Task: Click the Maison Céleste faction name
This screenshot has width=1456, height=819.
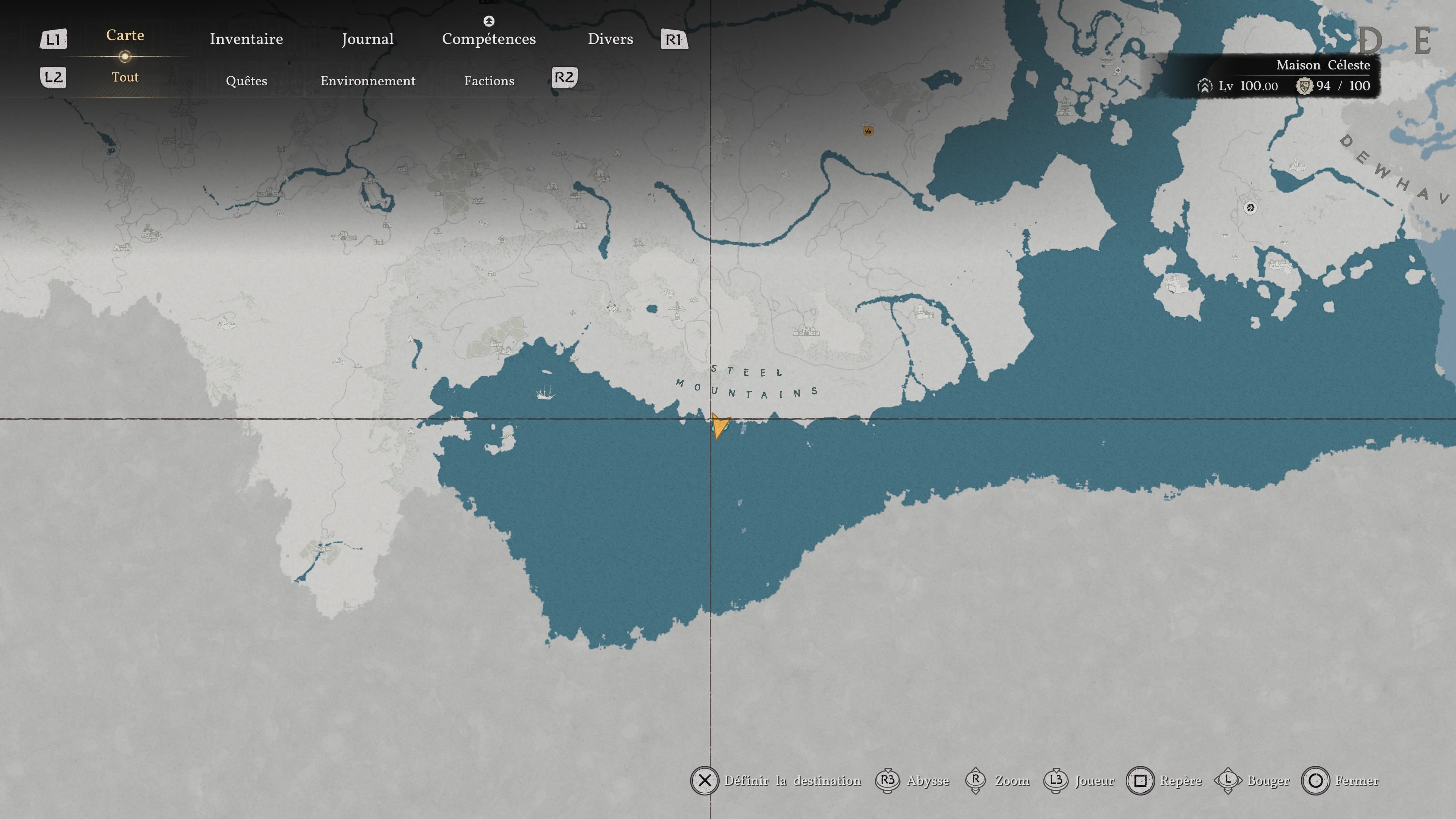Action: pyautogui.click(x=1323, y=65)
